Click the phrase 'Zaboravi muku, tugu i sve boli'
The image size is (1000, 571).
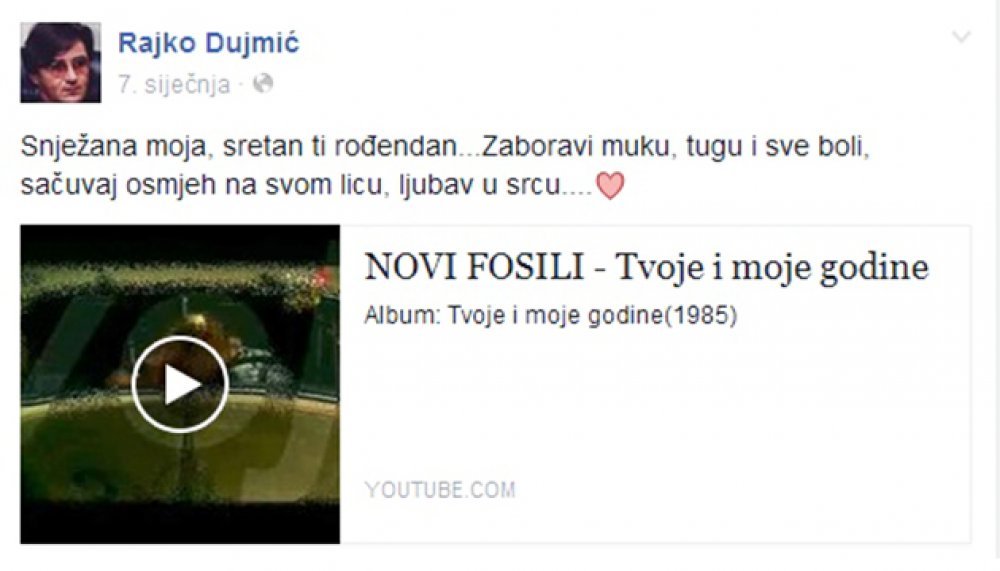click(676, 147)
